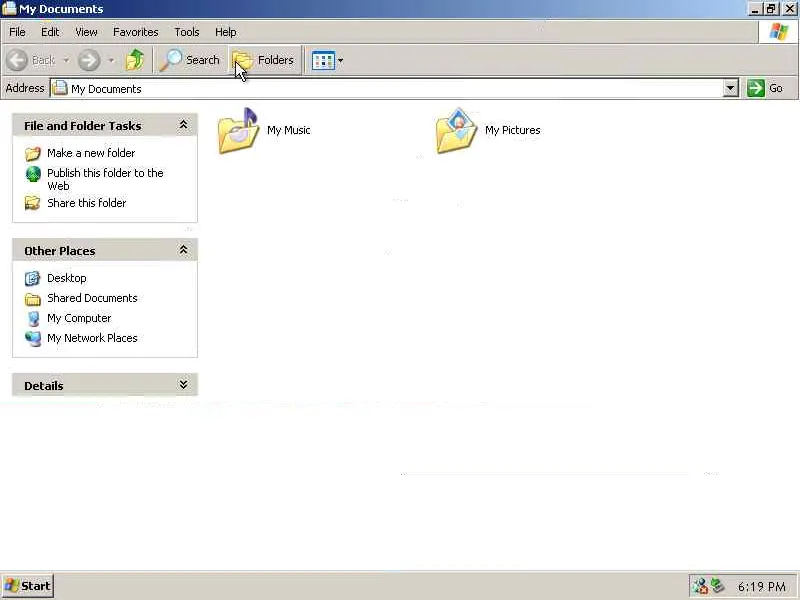Click the globe publish icon
The height and width of the screenshot is (600, 800).
point(33,174)
